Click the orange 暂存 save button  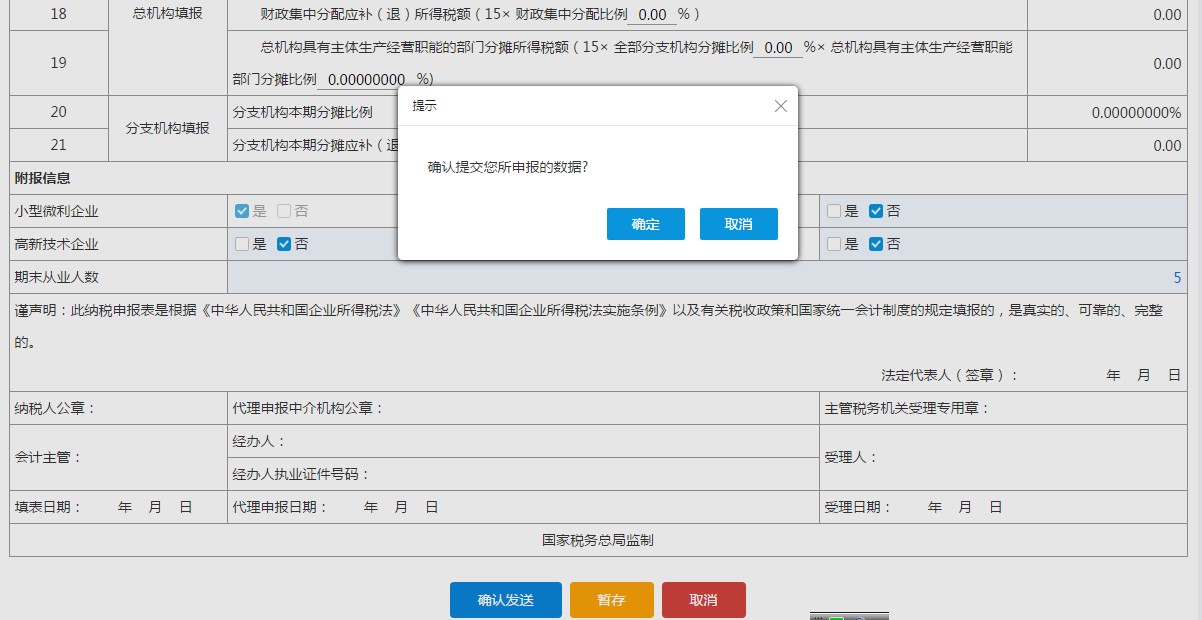pos(611,600)
